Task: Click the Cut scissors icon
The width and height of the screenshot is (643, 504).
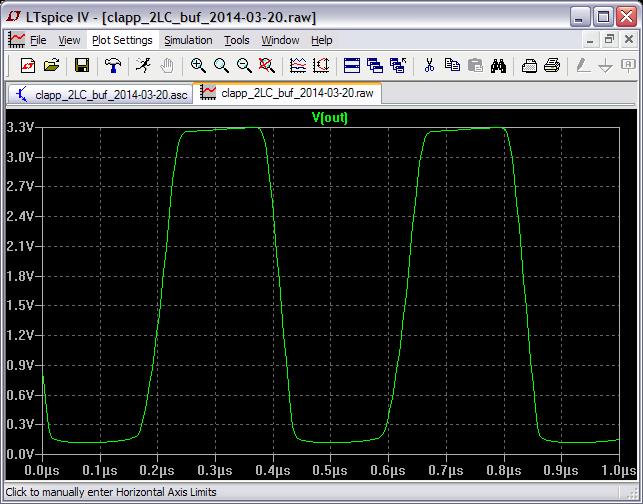Action: pyautogui.click(x=429, y=66)
